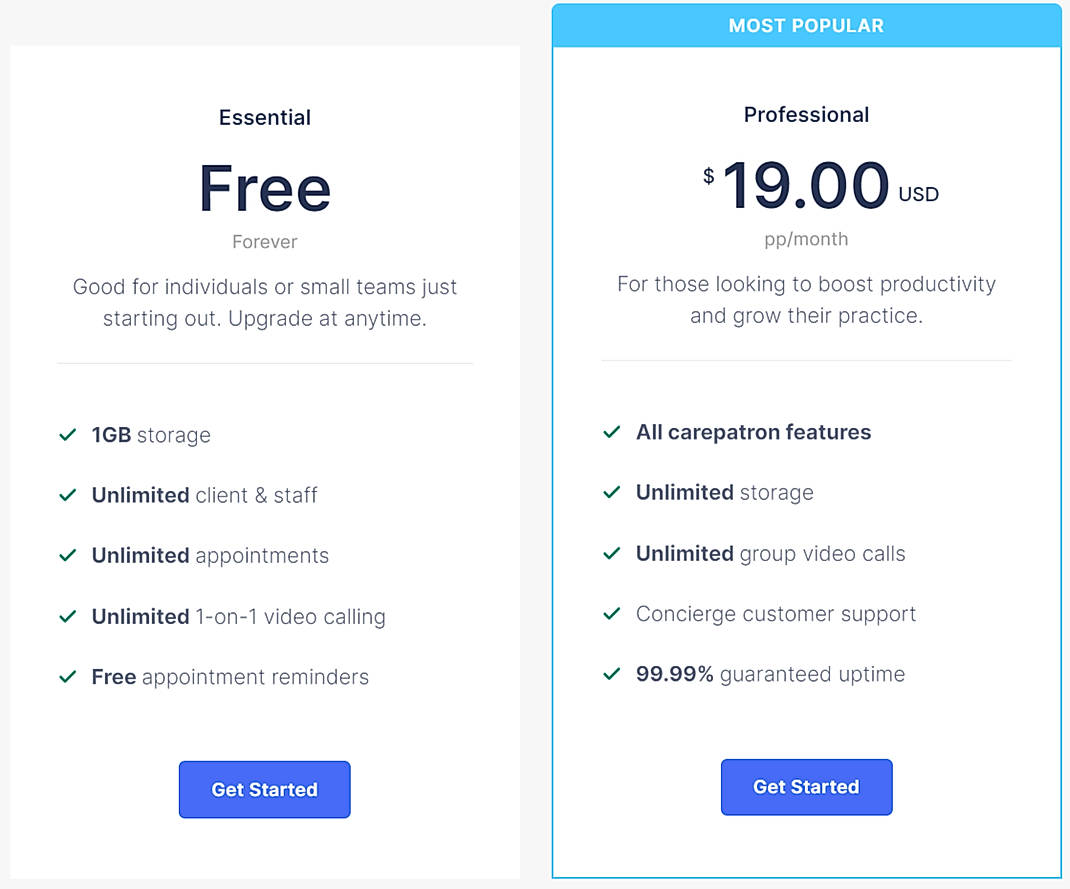Click the checkmark beside Unlimited group video calls
1070x889 pixels.
(x=611, y=553)
